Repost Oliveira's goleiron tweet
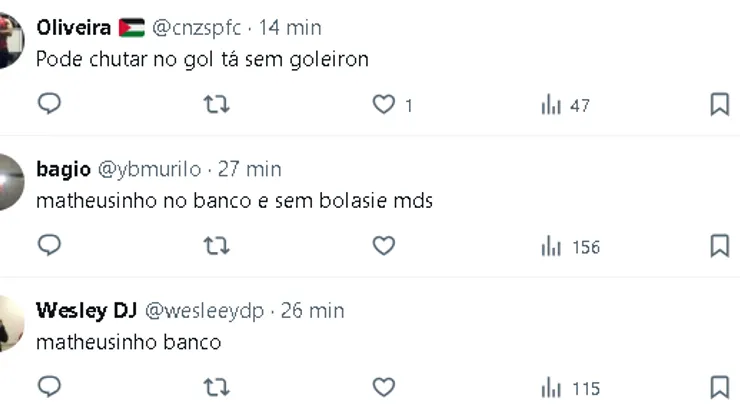The width and height of the screenshot is (740, 416). click(x=216, y=104)
